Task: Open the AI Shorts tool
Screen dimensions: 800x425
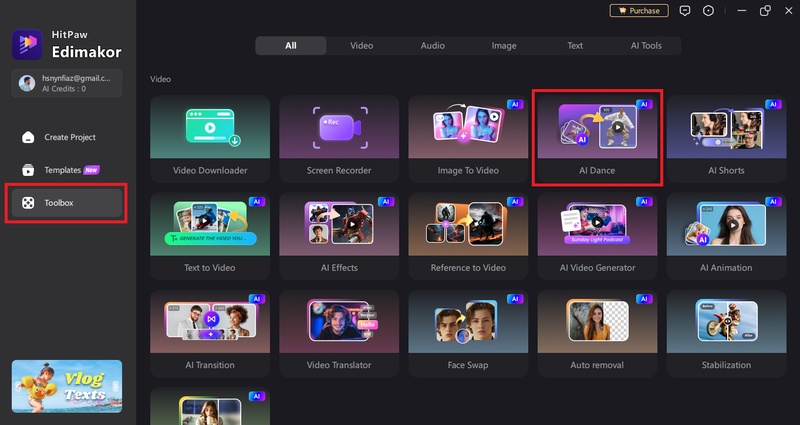Action: coord(726,138)
